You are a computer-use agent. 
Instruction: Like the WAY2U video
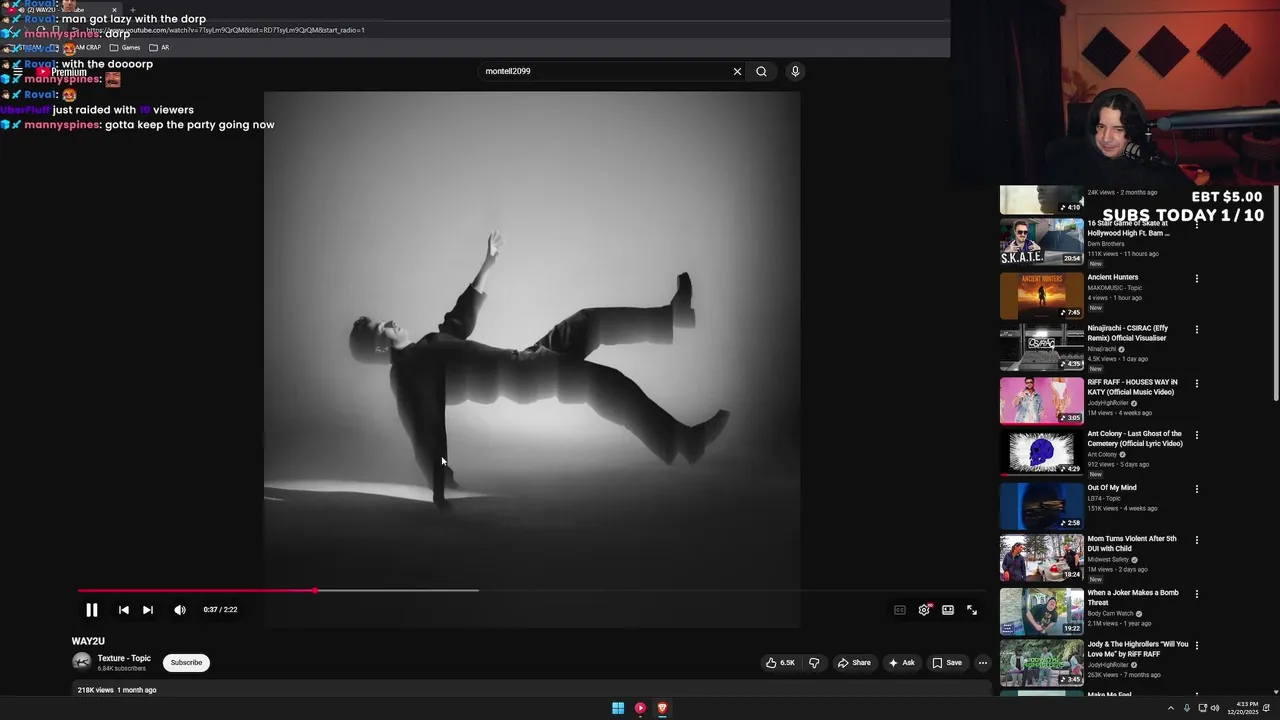781,662
